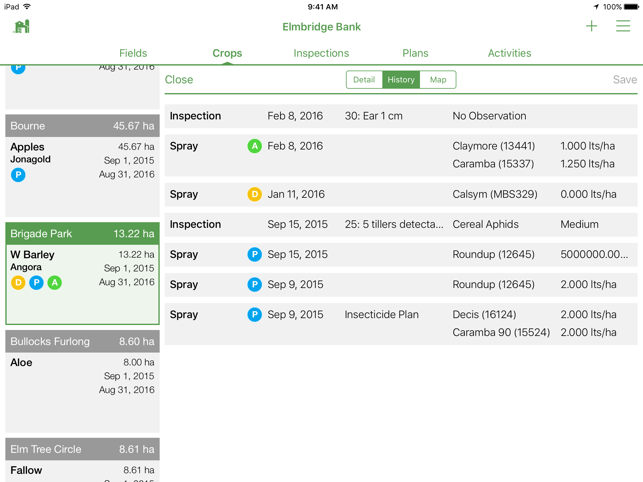Image resolution: width=643 pixels, height=482 pixels.
Task: Open the Cereal Aphids inspection row
Action: (400, 225)
